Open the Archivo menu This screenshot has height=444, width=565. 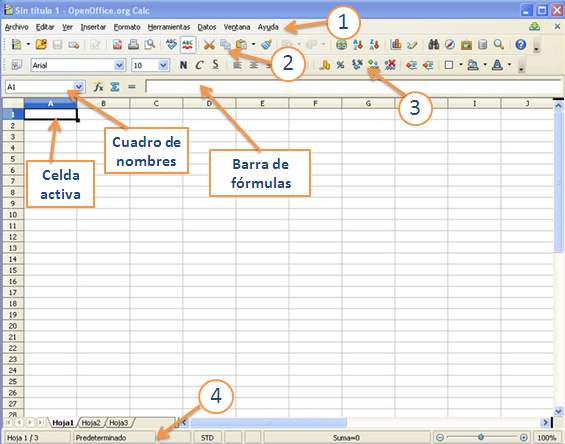click(16, 27)
